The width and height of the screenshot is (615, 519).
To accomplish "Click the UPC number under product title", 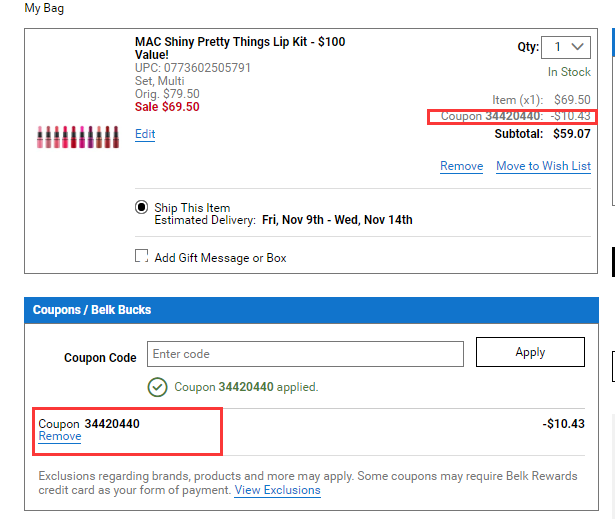I will (x=193, y=68).
